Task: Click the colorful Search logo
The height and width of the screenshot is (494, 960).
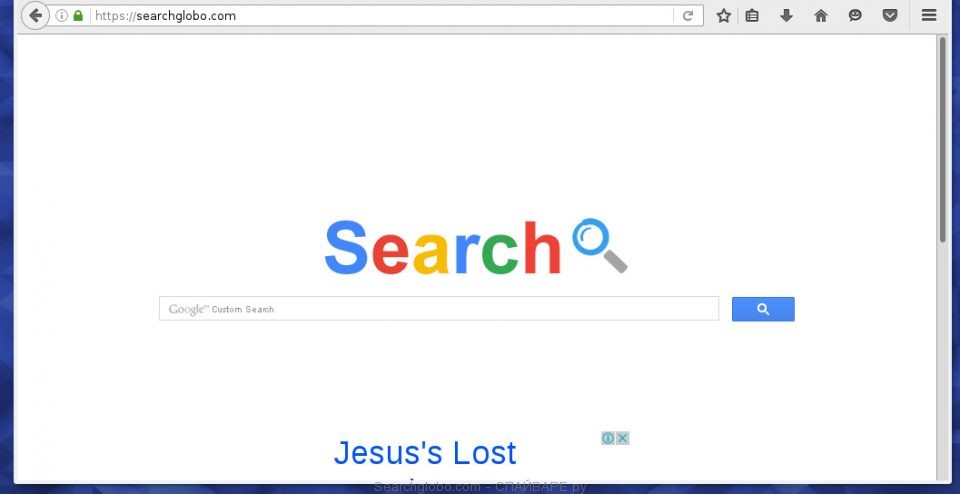Action: point(443,247)
